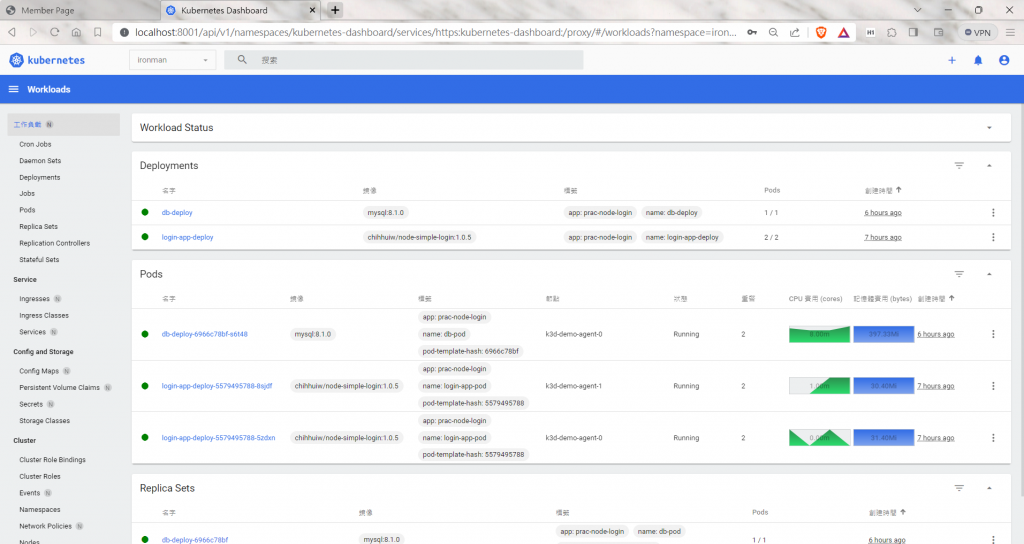Open pod login-app-deploy-5579495788-5zdxn
Image resolution: width=1024 pixels, height=544 pixels.
218,438
